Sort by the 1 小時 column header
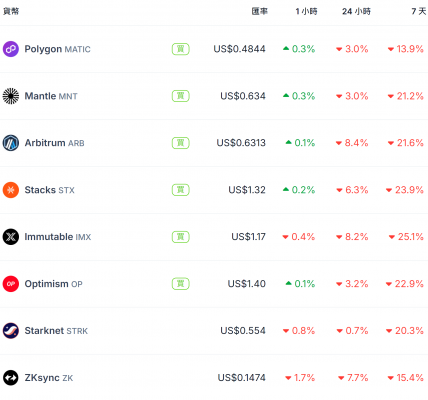Image resolution: width=428 pixels, height=400 pixels. click(x=306, y=11)
